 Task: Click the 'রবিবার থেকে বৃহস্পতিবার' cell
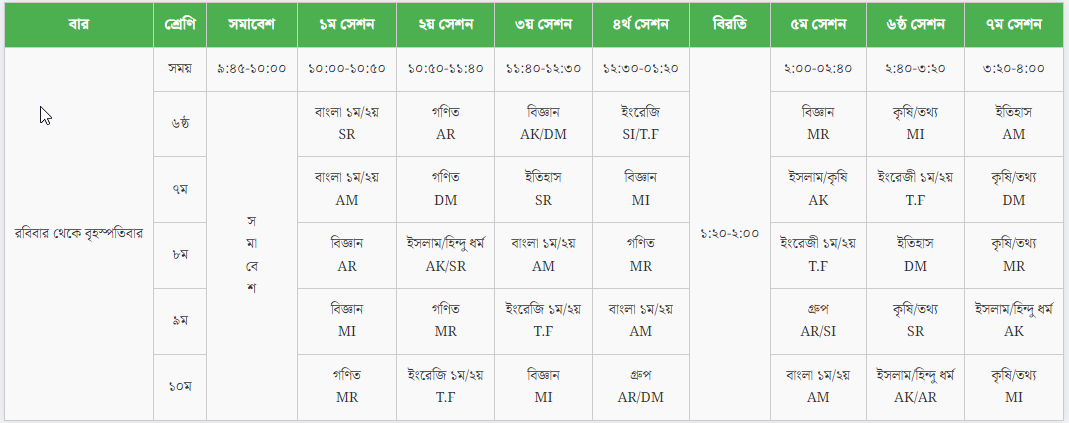79,234
